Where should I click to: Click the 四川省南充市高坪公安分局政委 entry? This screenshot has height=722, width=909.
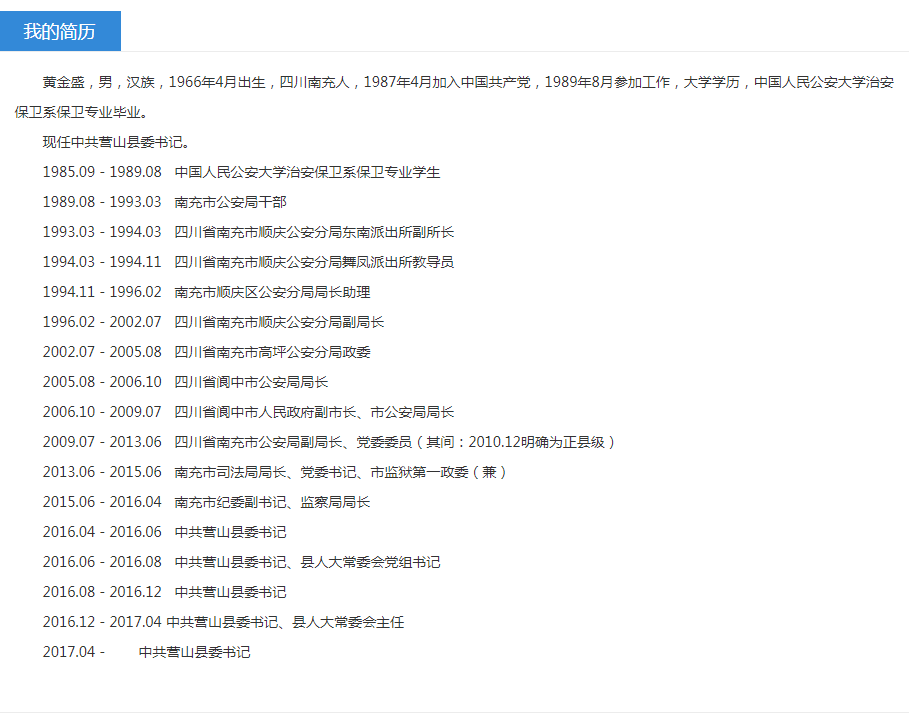pyautogui.click(x=272, y=352)
